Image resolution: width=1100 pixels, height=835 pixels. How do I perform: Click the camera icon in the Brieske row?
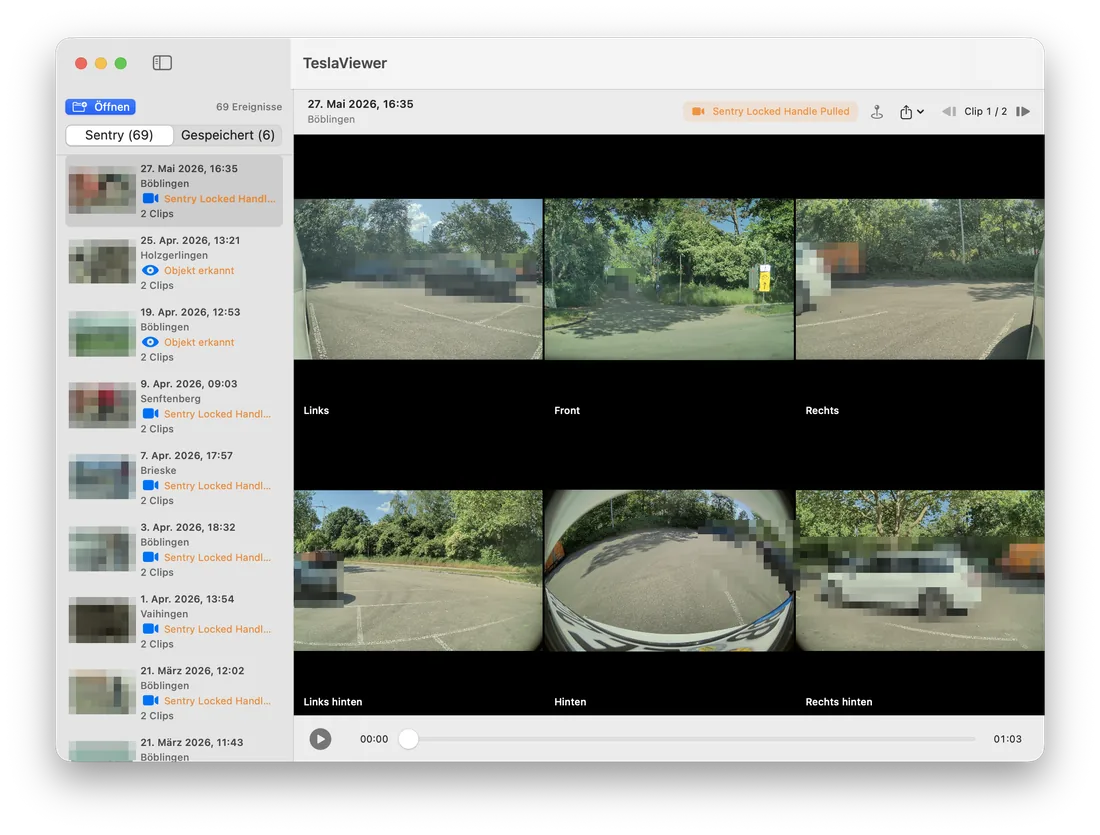point(150,486)
